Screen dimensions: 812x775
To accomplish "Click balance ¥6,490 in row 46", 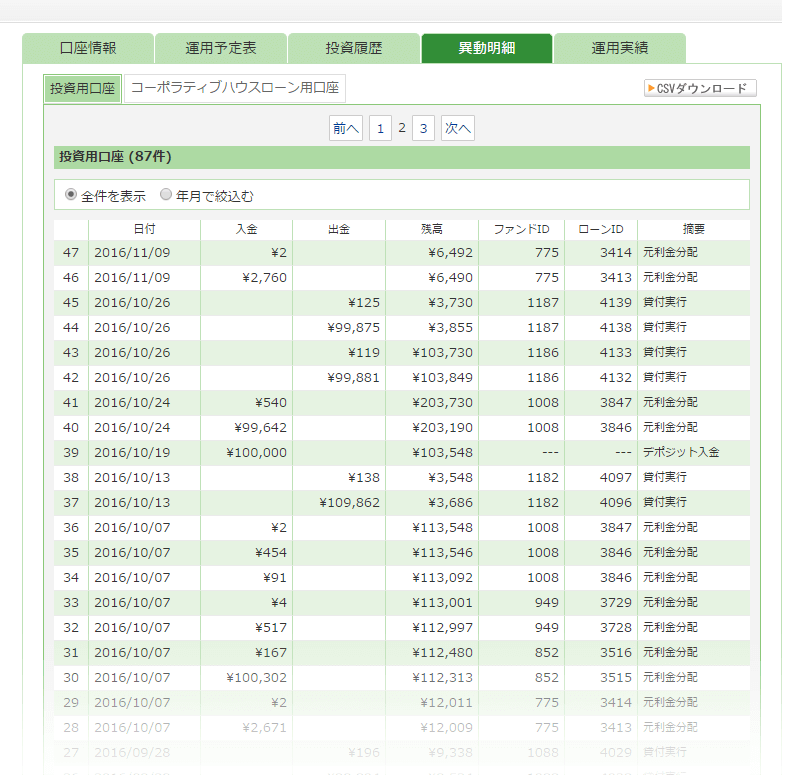I will point(451,277).
